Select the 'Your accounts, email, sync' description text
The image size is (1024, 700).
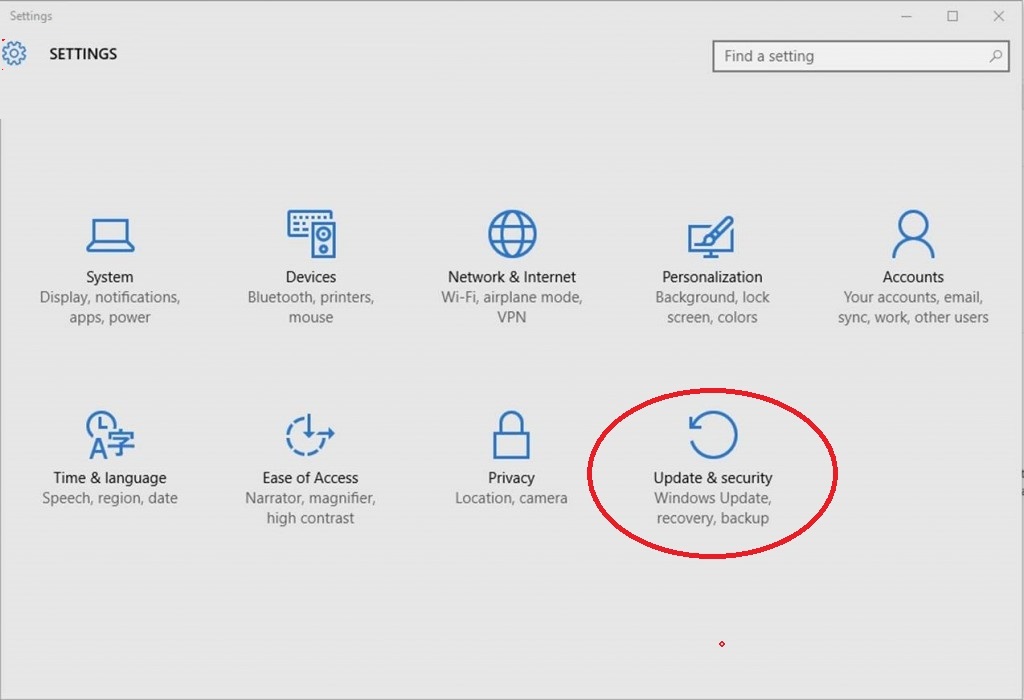[x=913, y=307]
